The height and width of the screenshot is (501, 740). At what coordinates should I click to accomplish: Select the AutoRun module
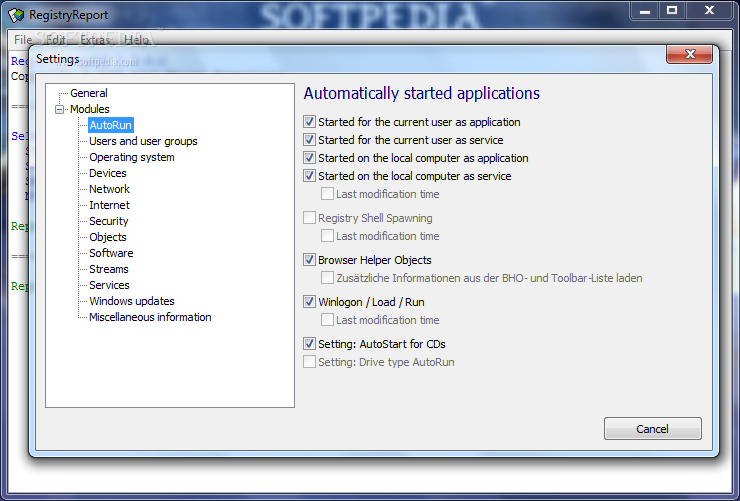click(x=111, y=125)
